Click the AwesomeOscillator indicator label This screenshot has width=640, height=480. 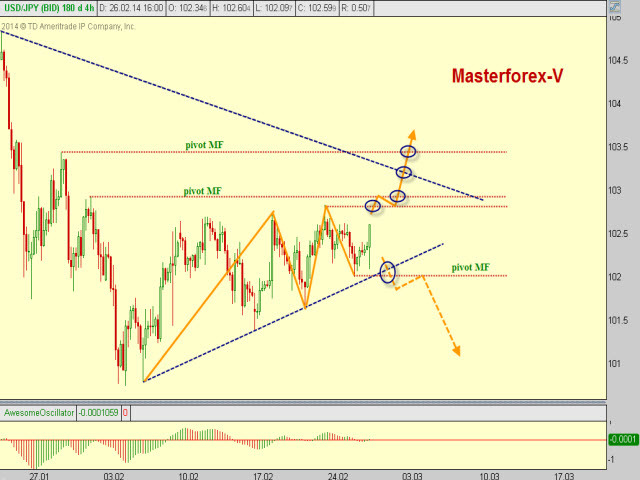point(39,413)
